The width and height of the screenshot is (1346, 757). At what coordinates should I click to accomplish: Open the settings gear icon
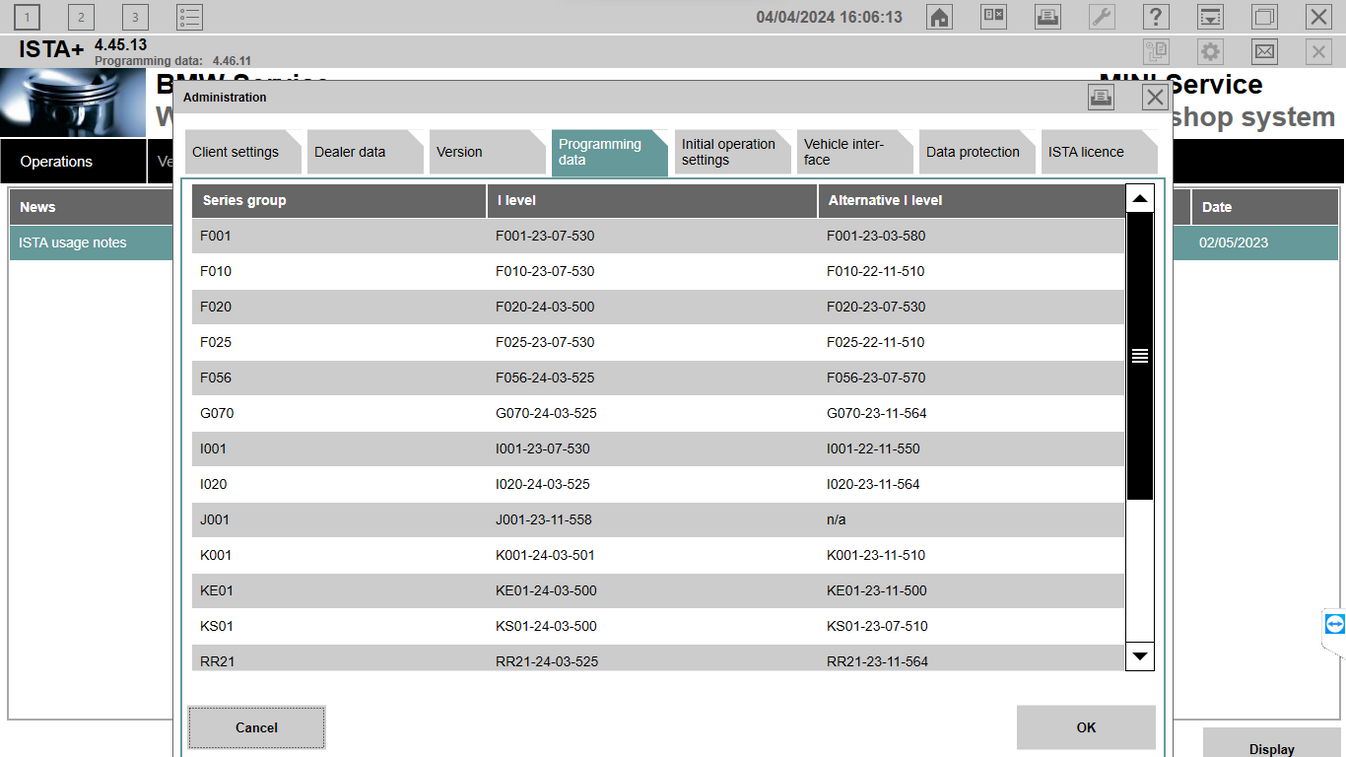click(1210, 51)
